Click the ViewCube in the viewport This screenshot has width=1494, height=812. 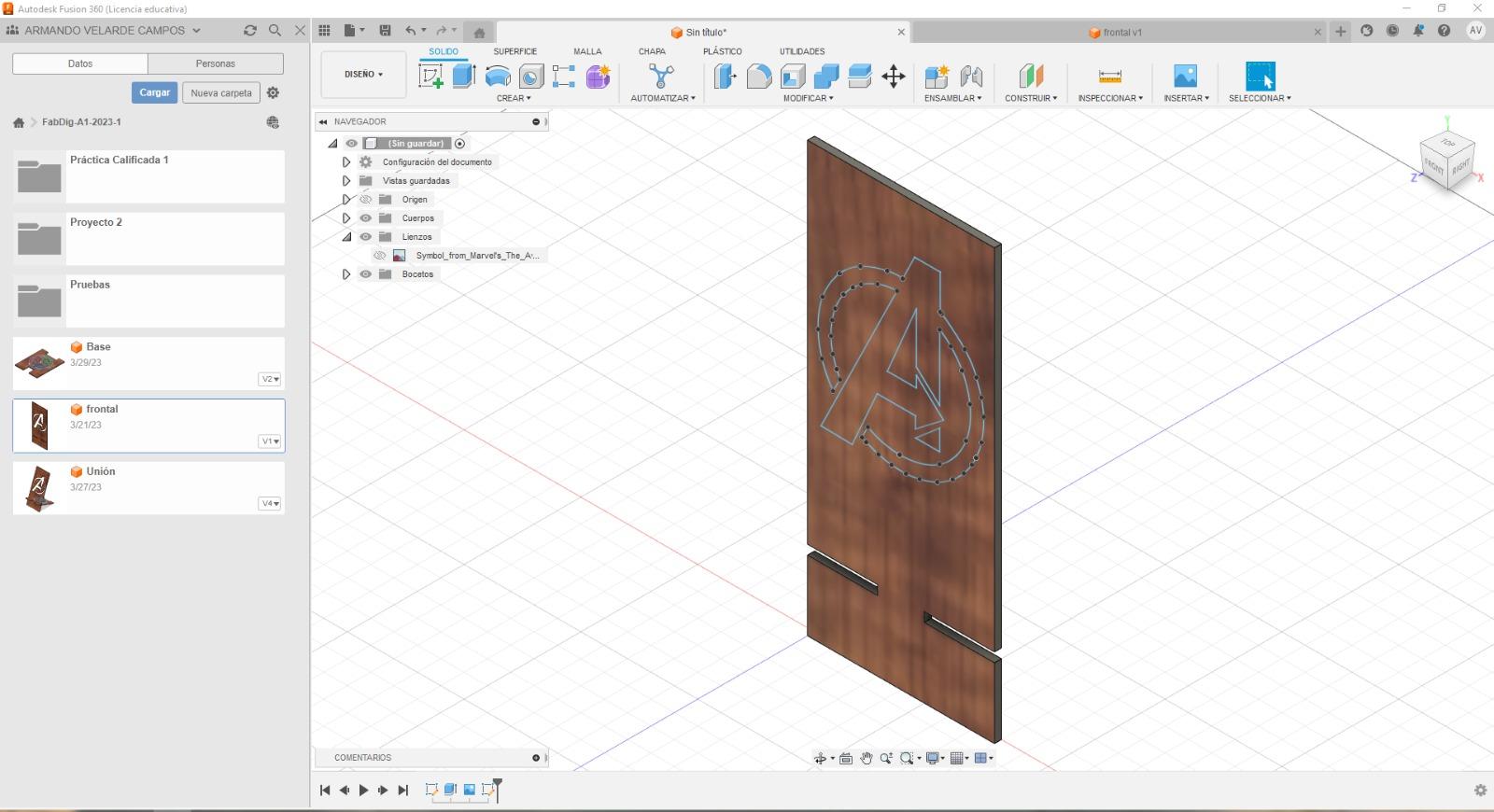pyautogui.click(x=1447, y=161)
